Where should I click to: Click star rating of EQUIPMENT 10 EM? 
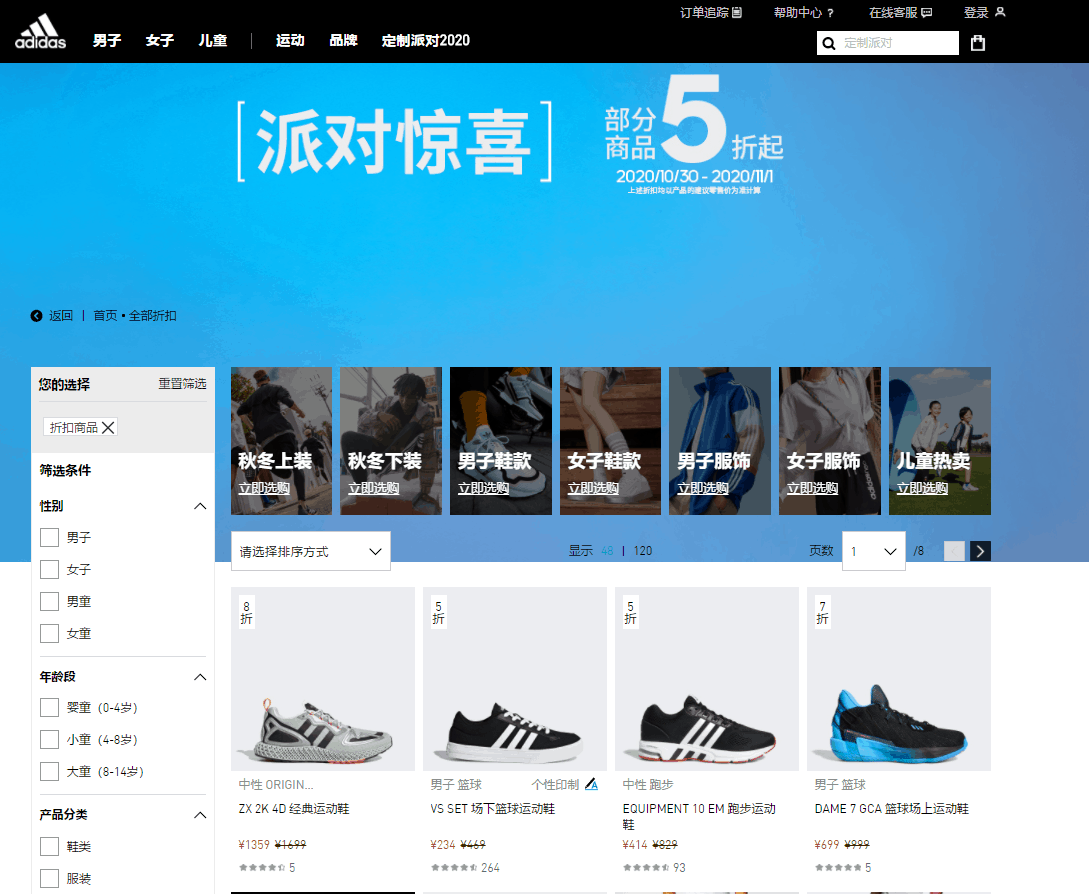tap(646, 868)
